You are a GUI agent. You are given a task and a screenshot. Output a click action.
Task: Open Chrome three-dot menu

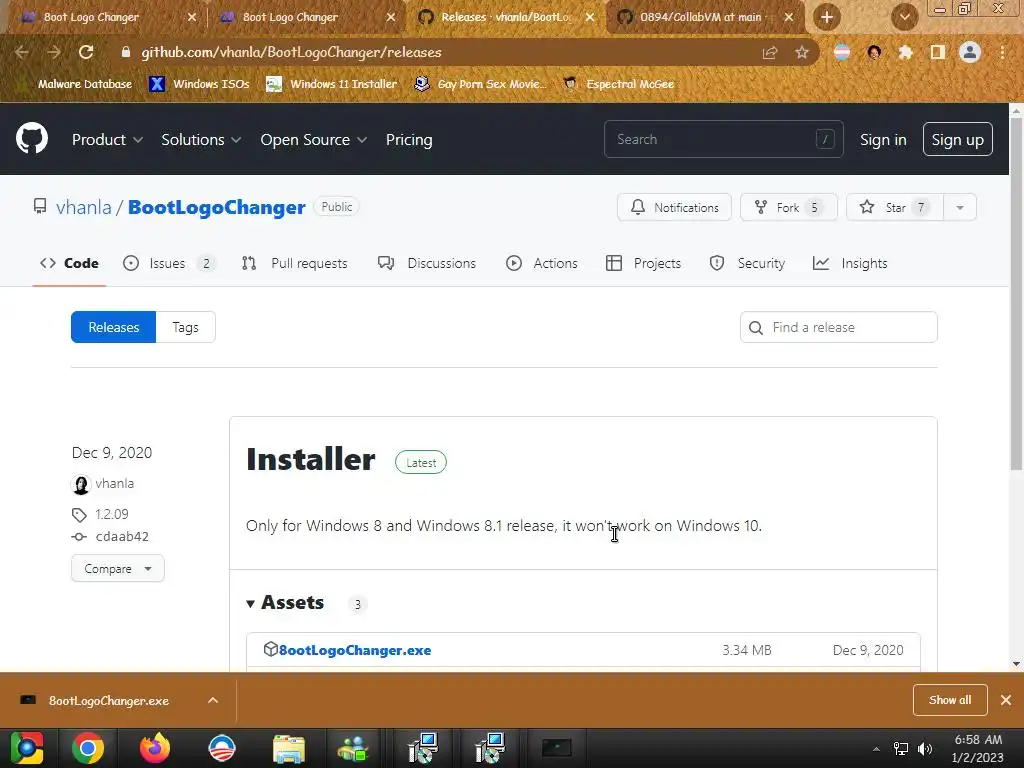tap(1002, 52)
